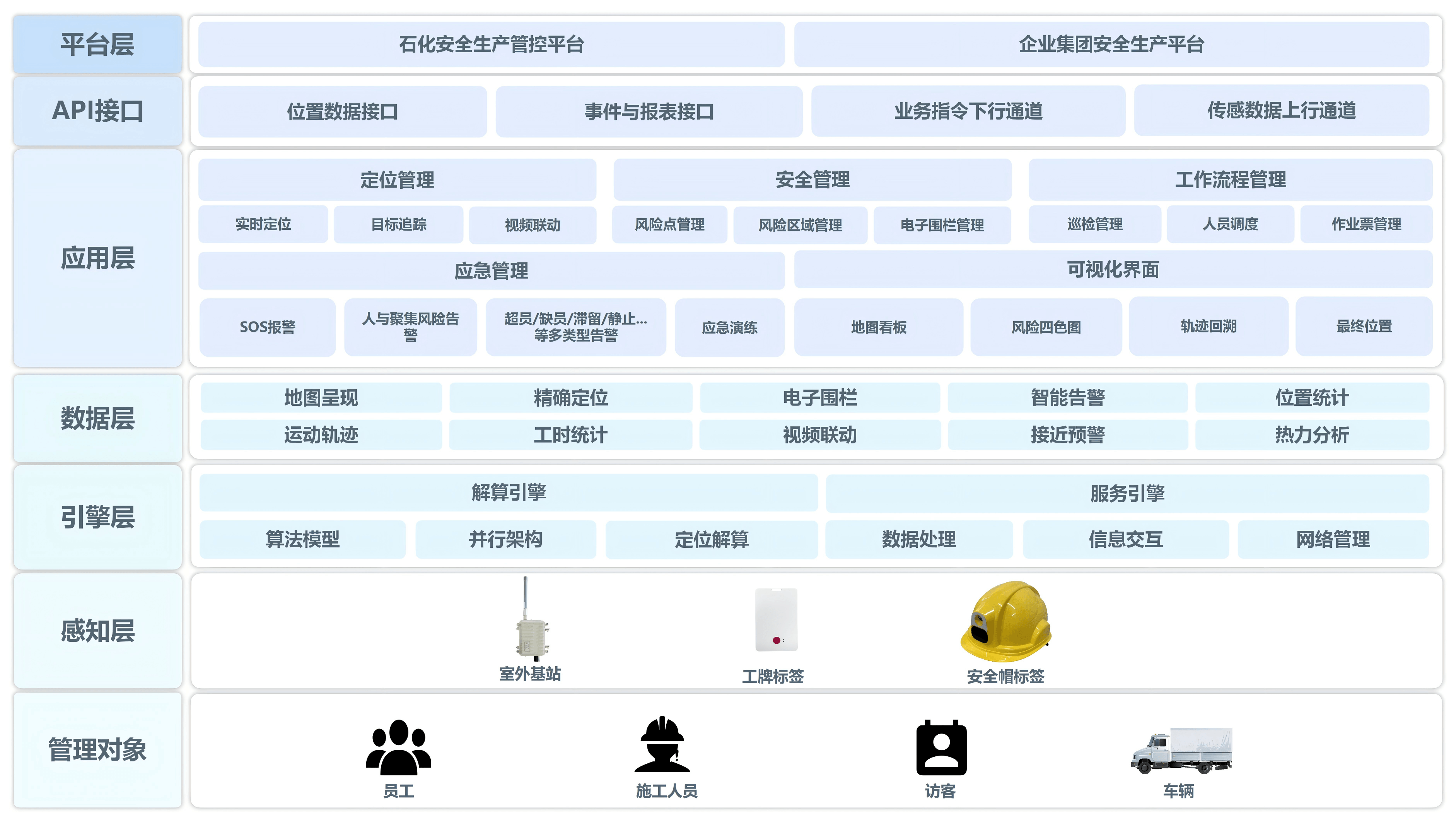The height and width of the screenshot is (826, 1456).
Task: Click the 室外基站 outdoor base station image
Action: (x=532, y=619)
